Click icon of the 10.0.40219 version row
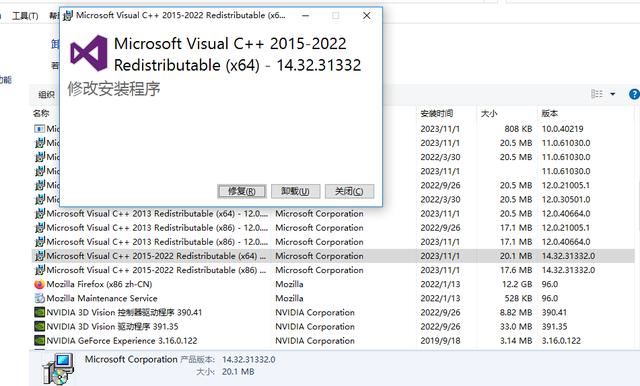The width and height of the screenshot is (640, 386). 39,129
